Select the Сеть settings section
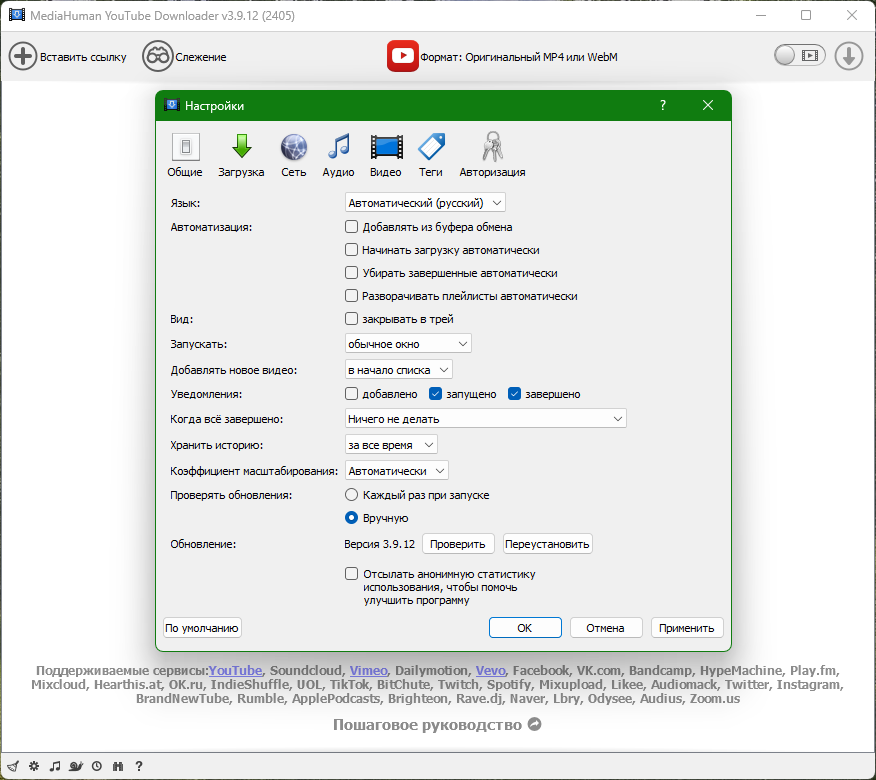The height and width of the screenshot is (780, 876). [293, 153]
